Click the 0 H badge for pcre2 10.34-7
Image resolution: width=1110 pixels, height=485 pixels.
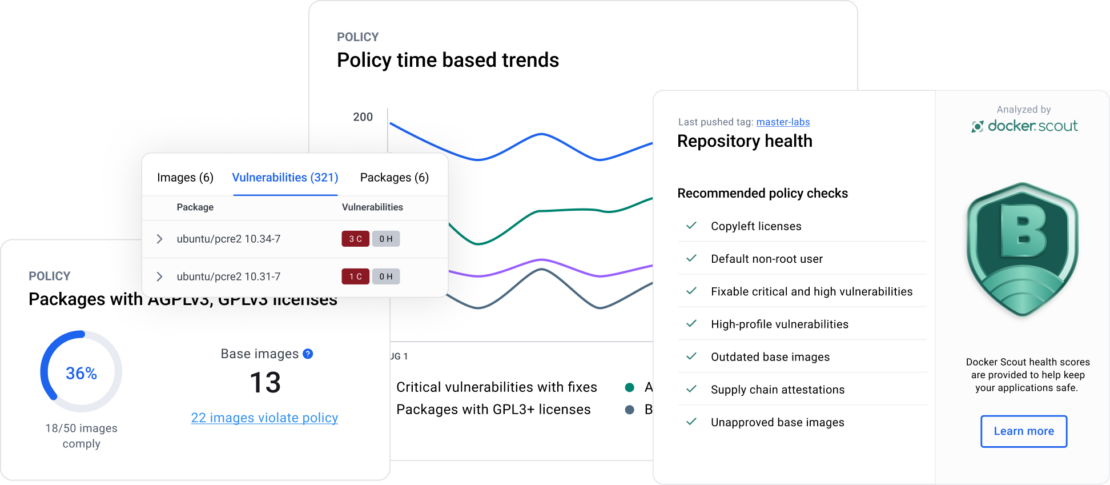(386, 239)
